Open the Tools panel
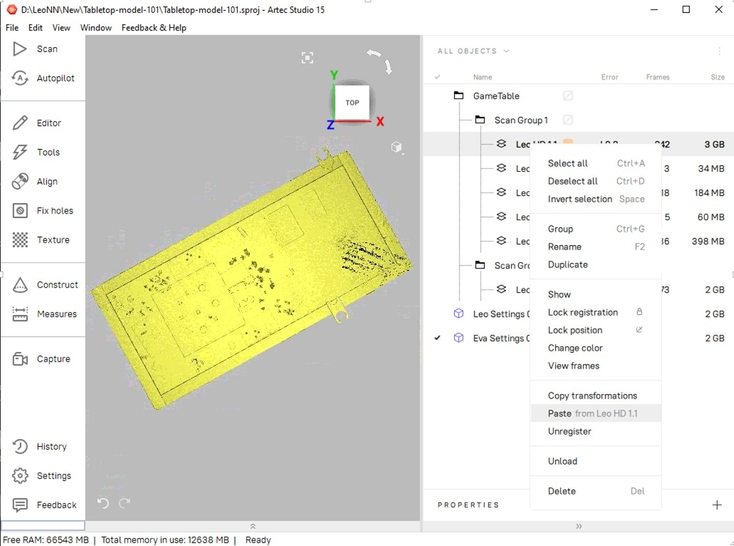Screen dimensions: 734x546 (36, 152)
